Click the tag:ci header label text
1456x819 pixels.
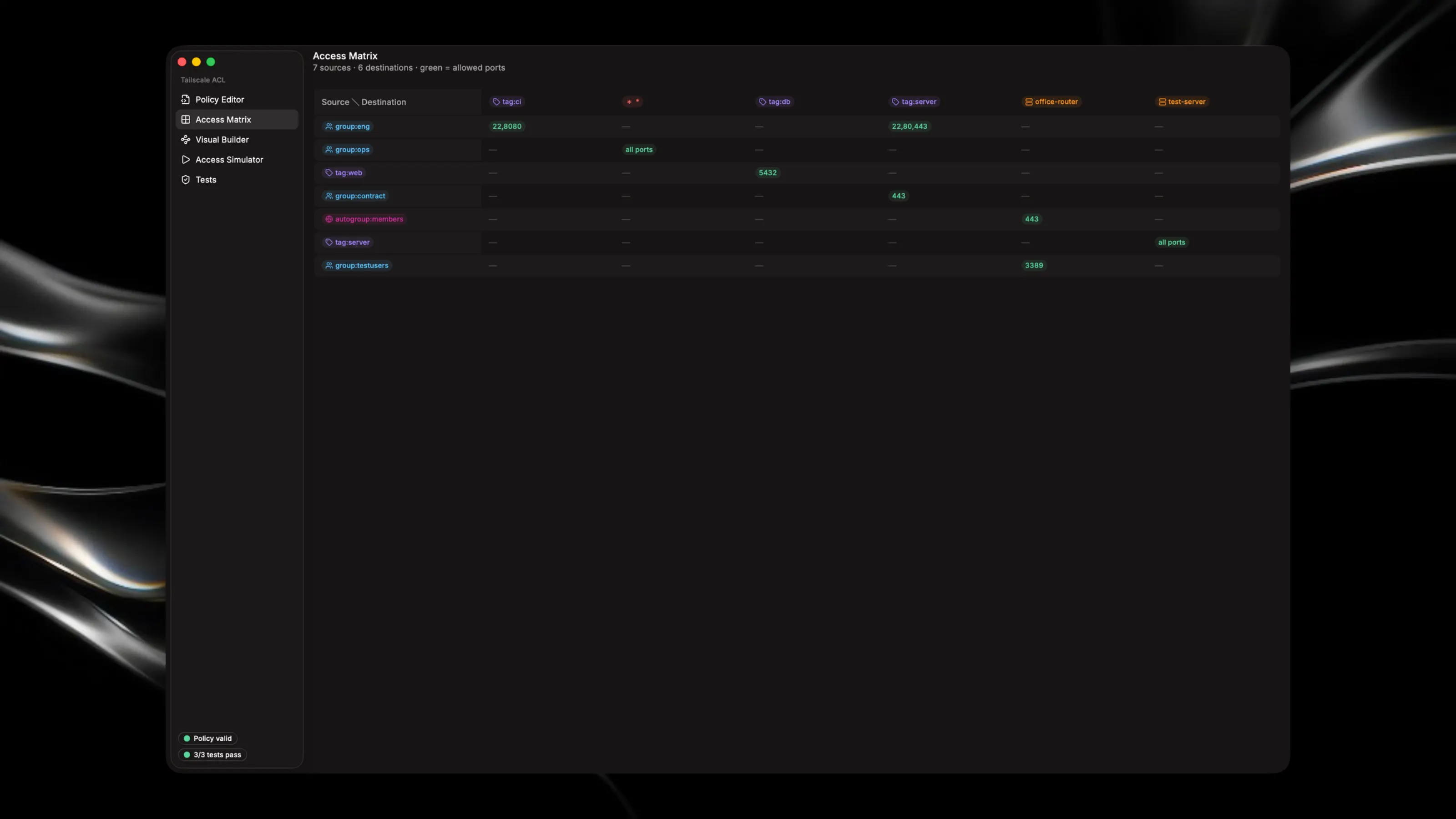tap(511, 102)
